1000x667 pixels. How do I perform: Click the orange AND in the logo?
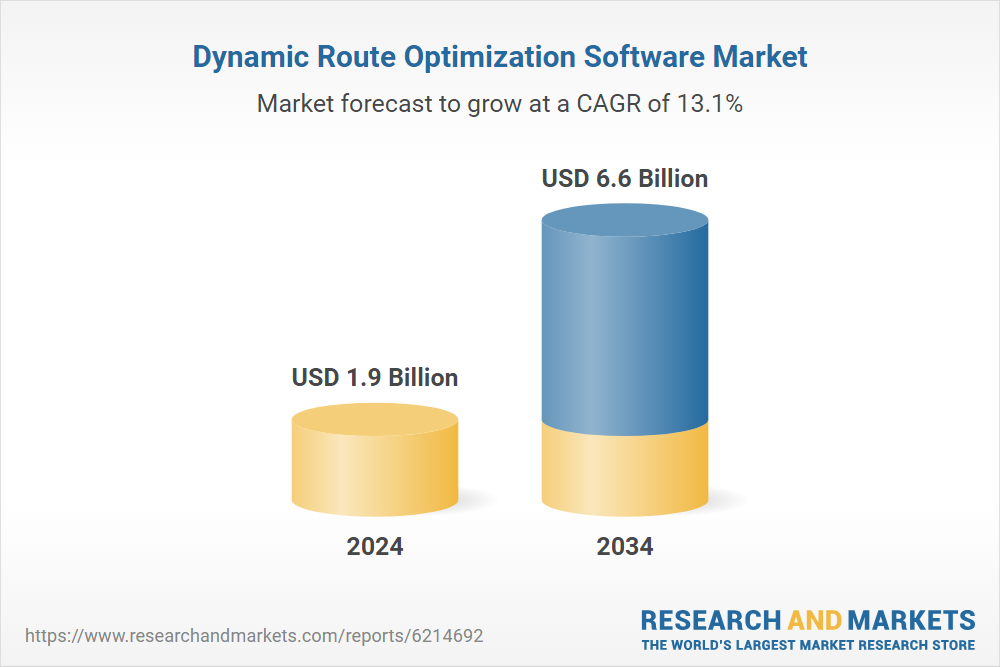815,619
